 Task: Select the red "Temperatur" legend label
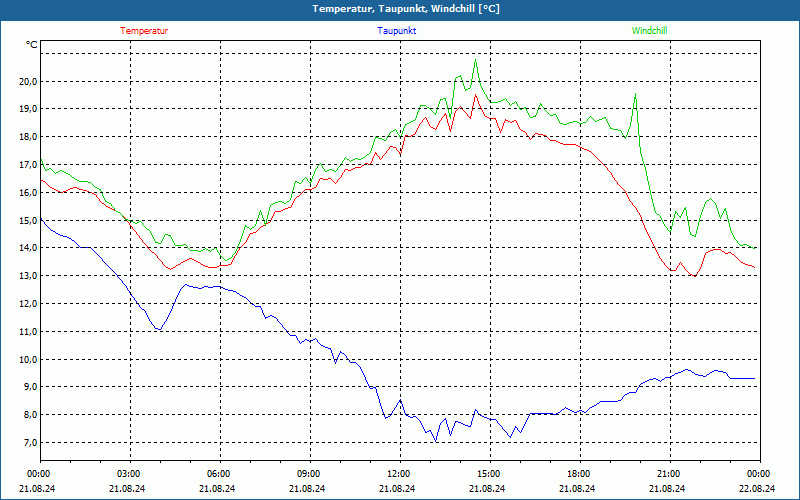[x=144, y=31]
